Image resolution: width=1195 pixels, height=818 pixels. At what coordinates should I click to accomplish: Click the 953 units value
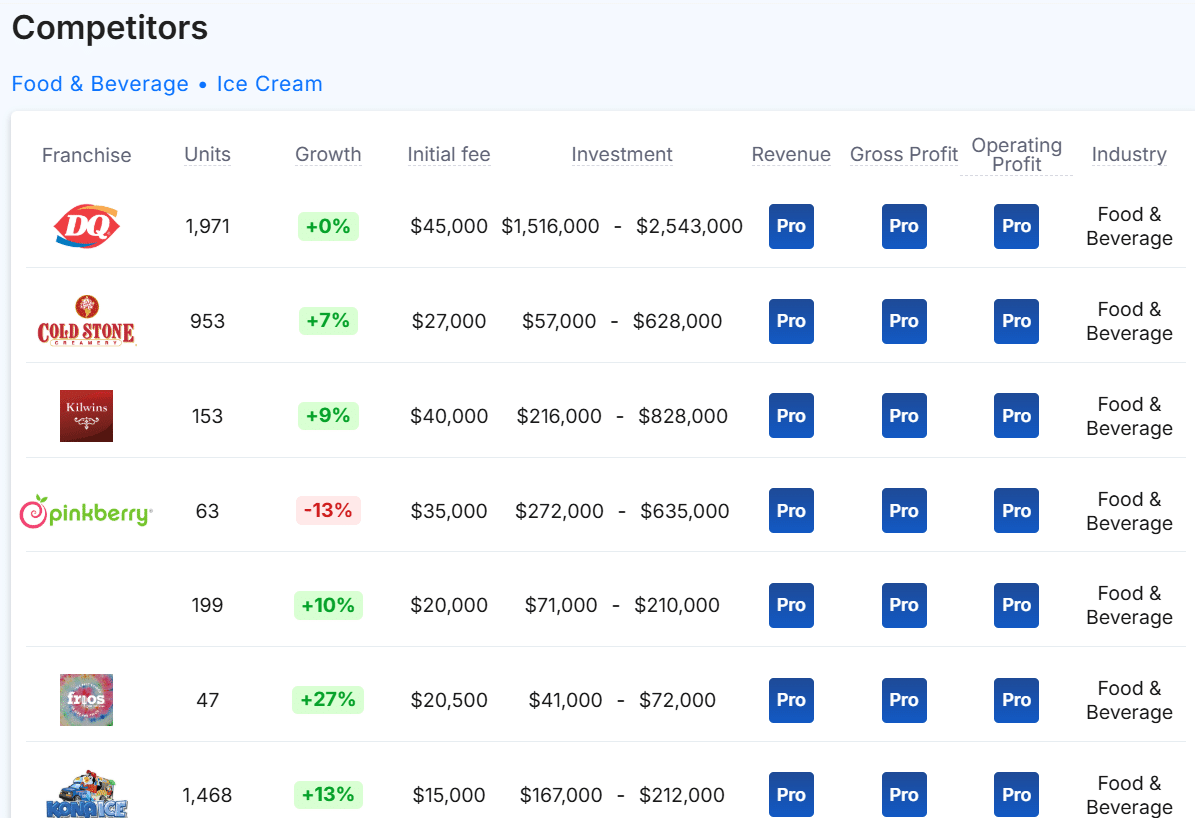pyautogui.click(x=207, y=321)
